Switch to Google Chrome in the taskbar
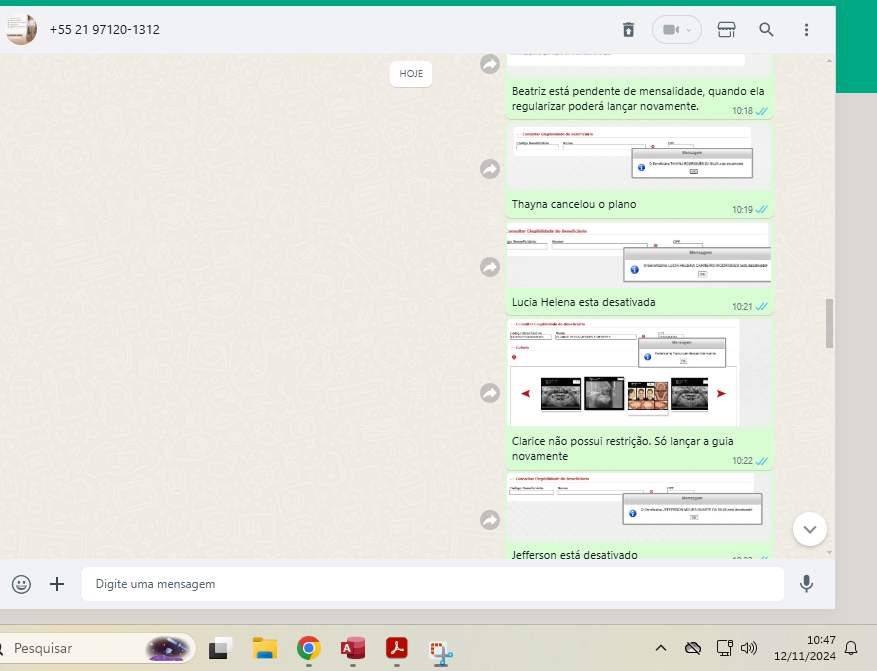The image size is (877, 671). pyautogui.click(x=309, y=649)
